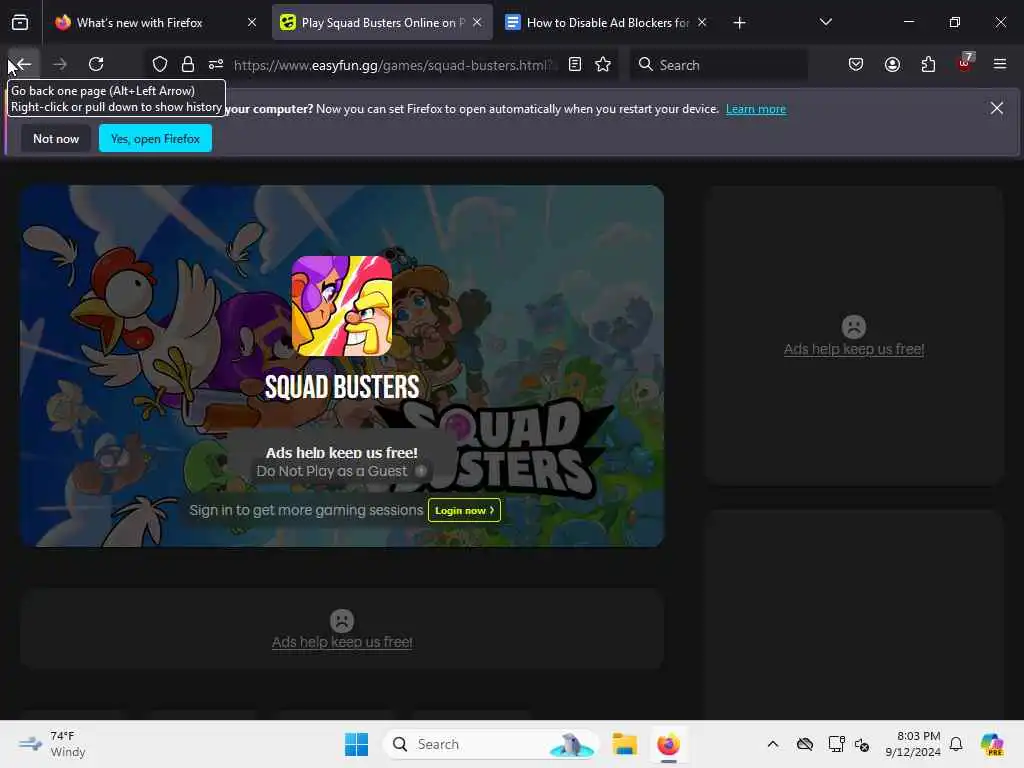
Task: Open tracking protection shield icon
Action: pos(160,64)
